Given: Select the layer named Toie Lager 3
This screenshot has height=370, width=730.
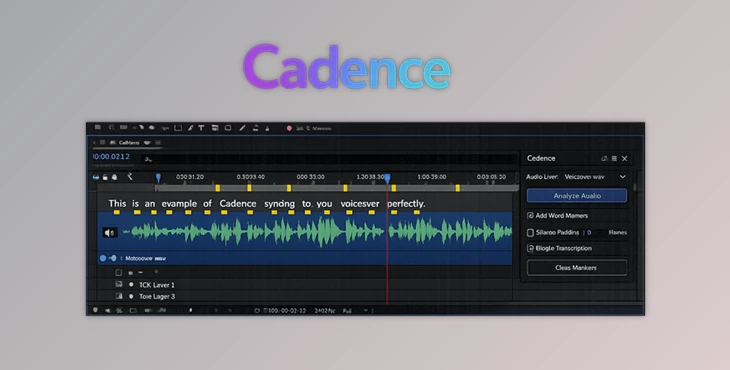Looking at the screenshot, I should point(157,296).
